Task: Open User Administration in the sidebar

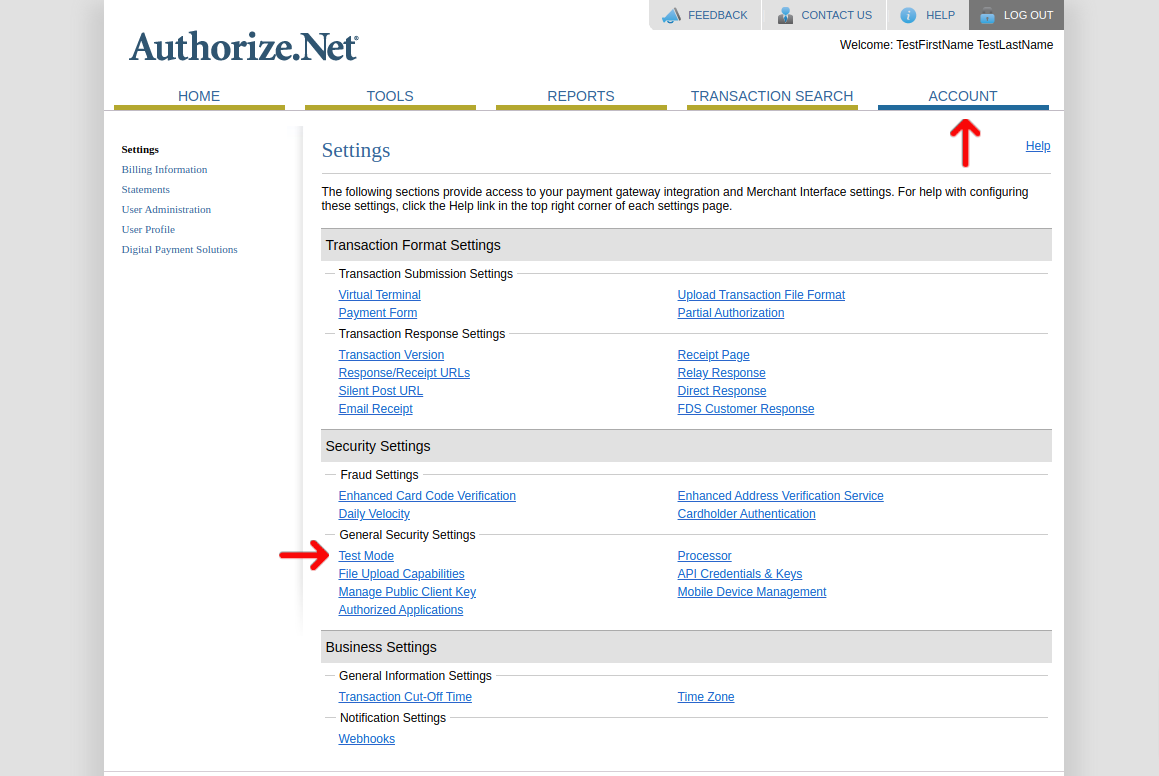Action: [x=166, y=209]
